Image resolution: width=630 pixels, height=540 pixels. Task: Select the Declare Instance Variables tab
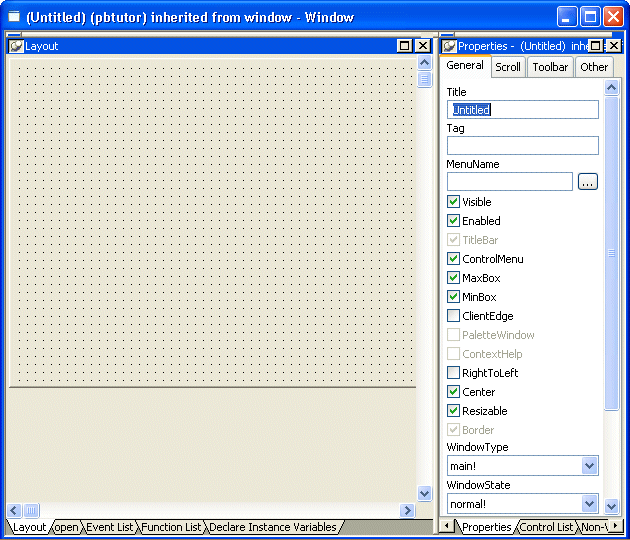tap(273, 527)
